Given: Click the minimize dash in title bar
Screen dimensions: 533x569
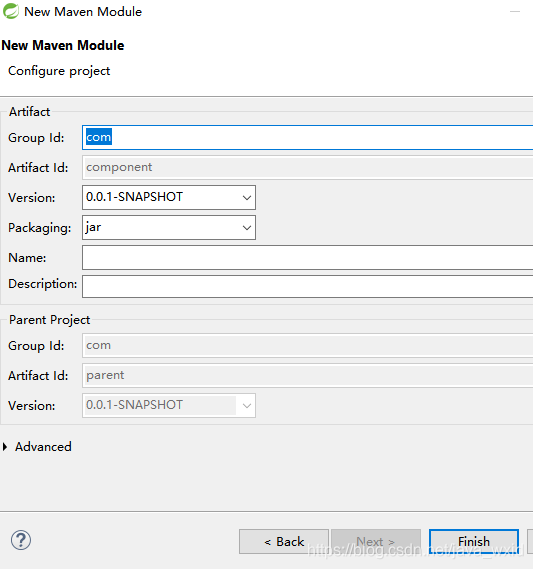Looking at the screenshot, I should tap(515, 12).
